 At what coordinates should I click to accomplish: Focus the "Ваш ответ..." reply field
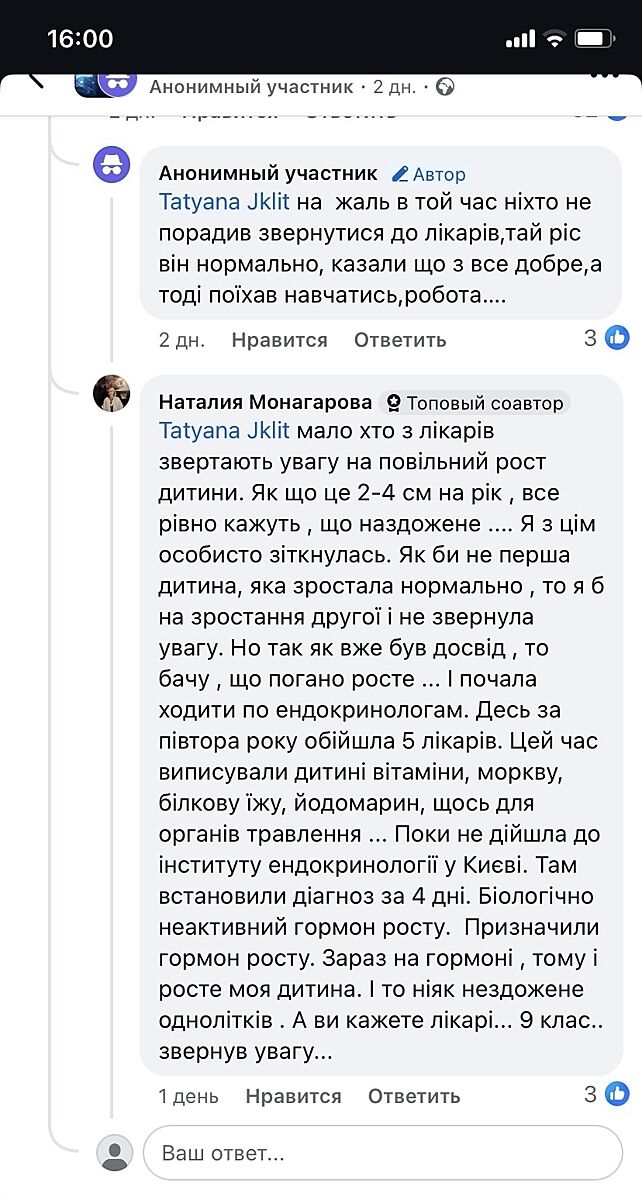click(x=382, y=1153)
